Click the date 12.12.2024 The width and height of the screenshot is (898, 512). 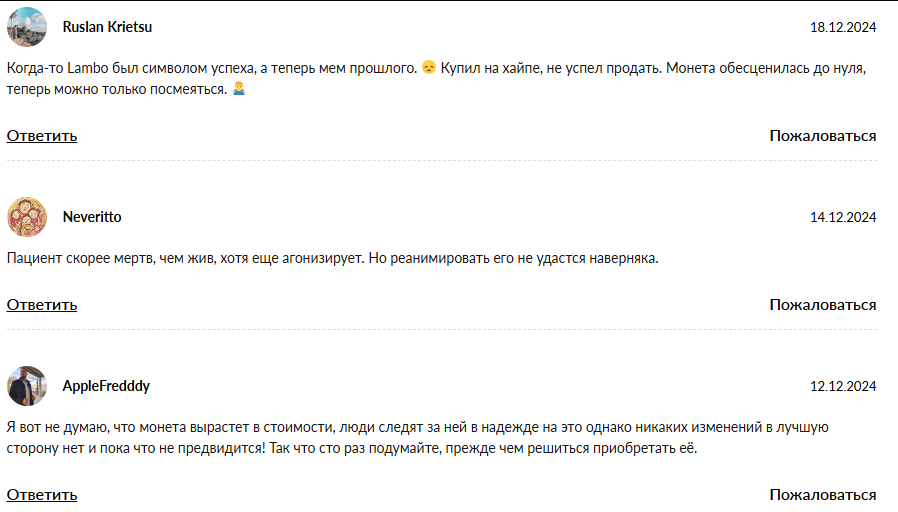pos(843,386)
